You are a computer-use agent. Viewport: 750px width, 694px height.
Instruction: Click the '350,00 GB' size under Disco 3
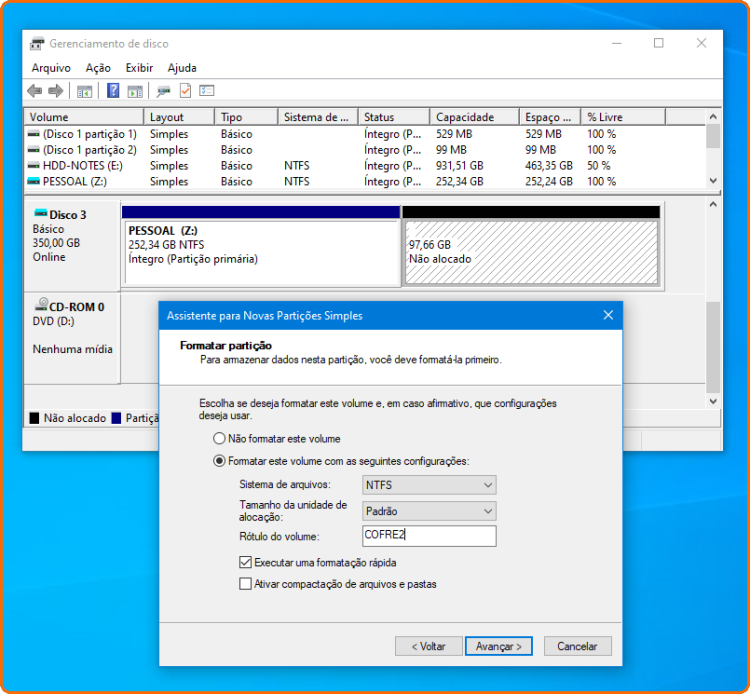click(x=56, y=243)
